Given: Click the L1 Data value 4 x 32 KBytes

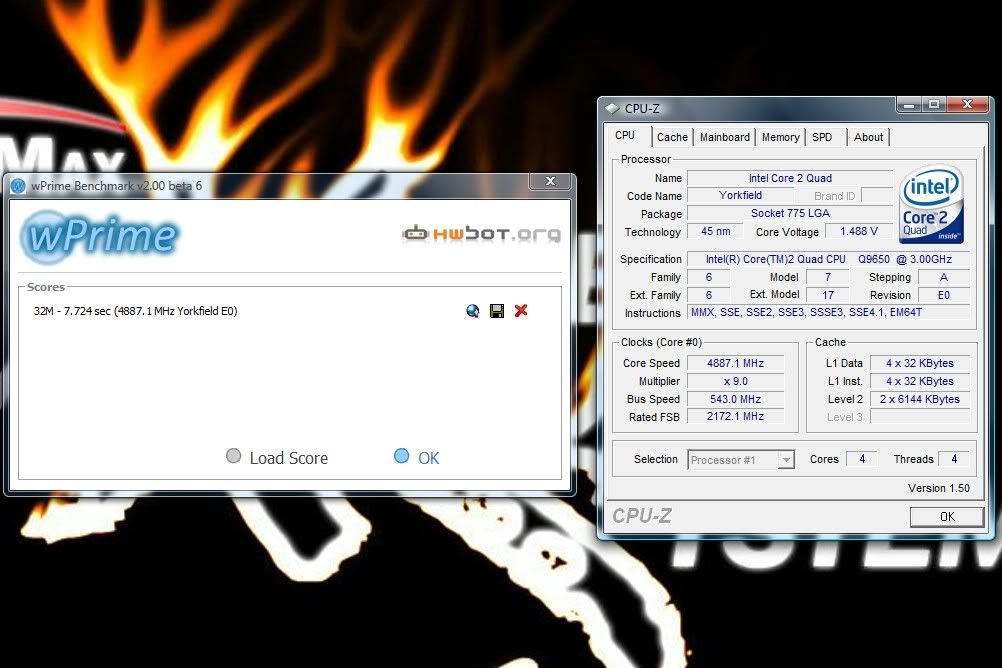Looking at the screenshot, I should [920, 363].
